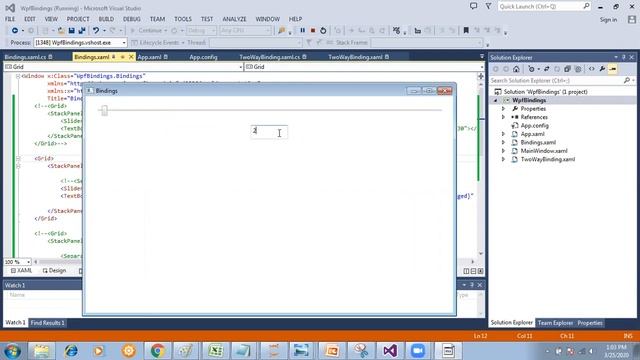Open notifications filter flag icon

point(488,6)
